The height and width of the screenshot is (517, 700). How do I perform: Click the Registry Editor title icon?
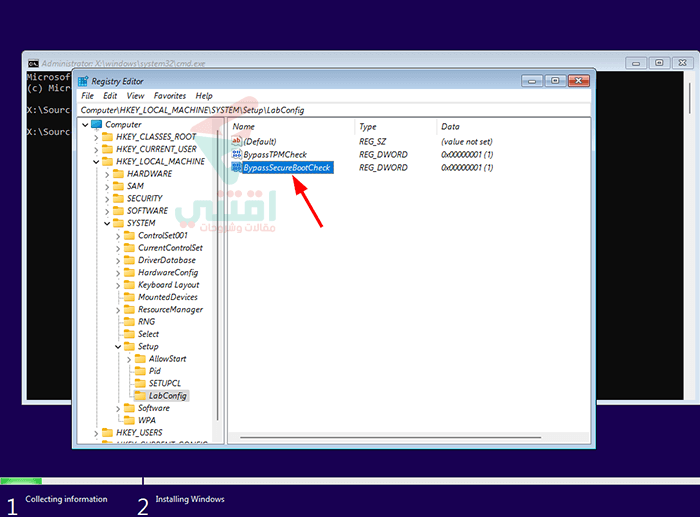click(83, 81)
